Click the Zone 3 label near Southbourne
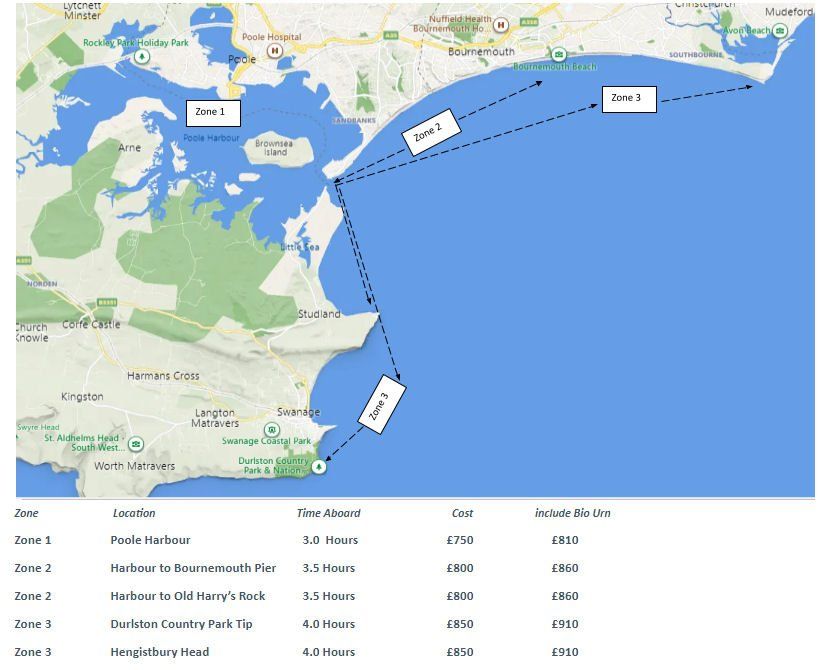The width and height of the screenshot is (839, 670). pyautogui.click(x=629, y=99)
